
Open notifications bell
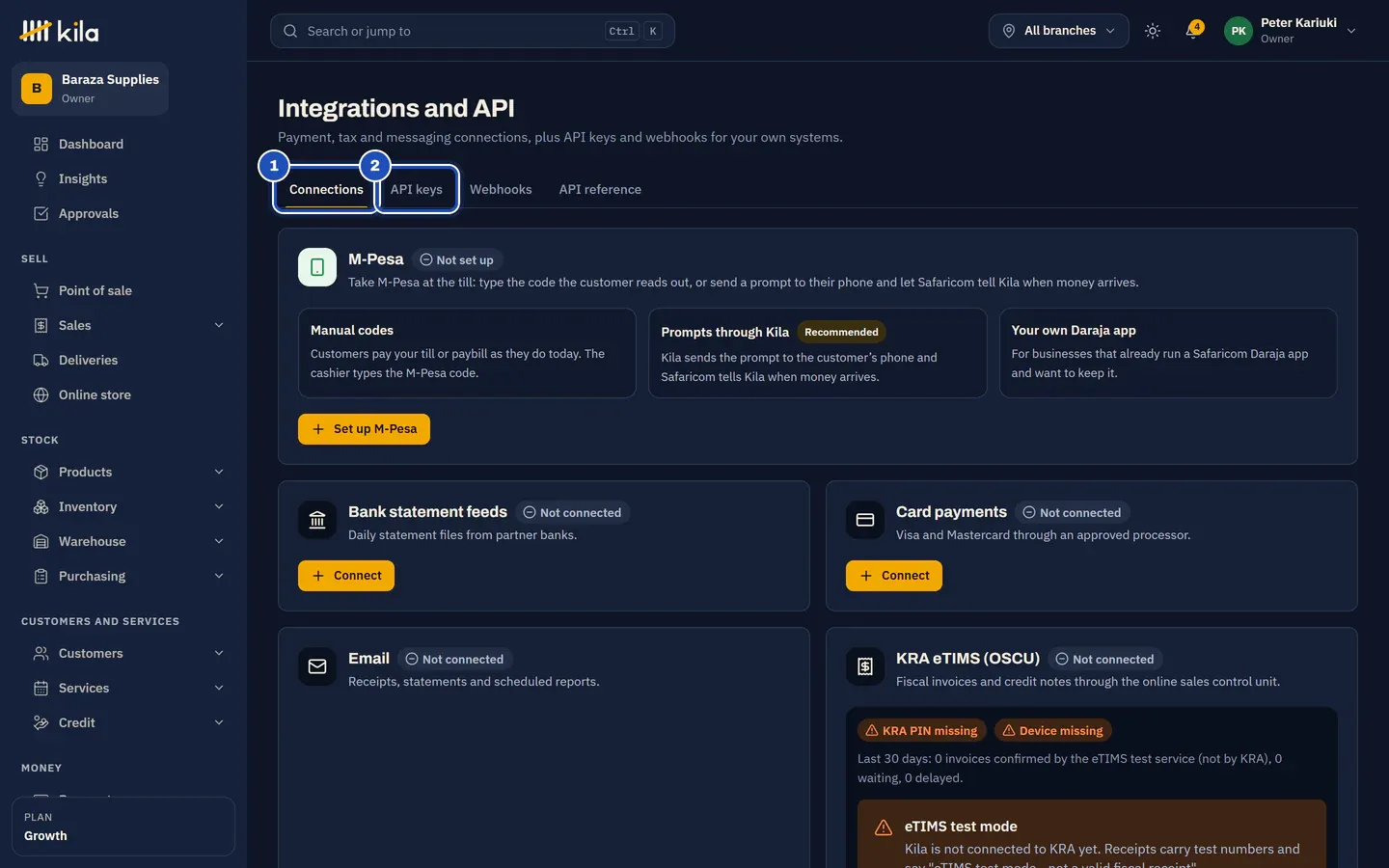click(1193, 31)
